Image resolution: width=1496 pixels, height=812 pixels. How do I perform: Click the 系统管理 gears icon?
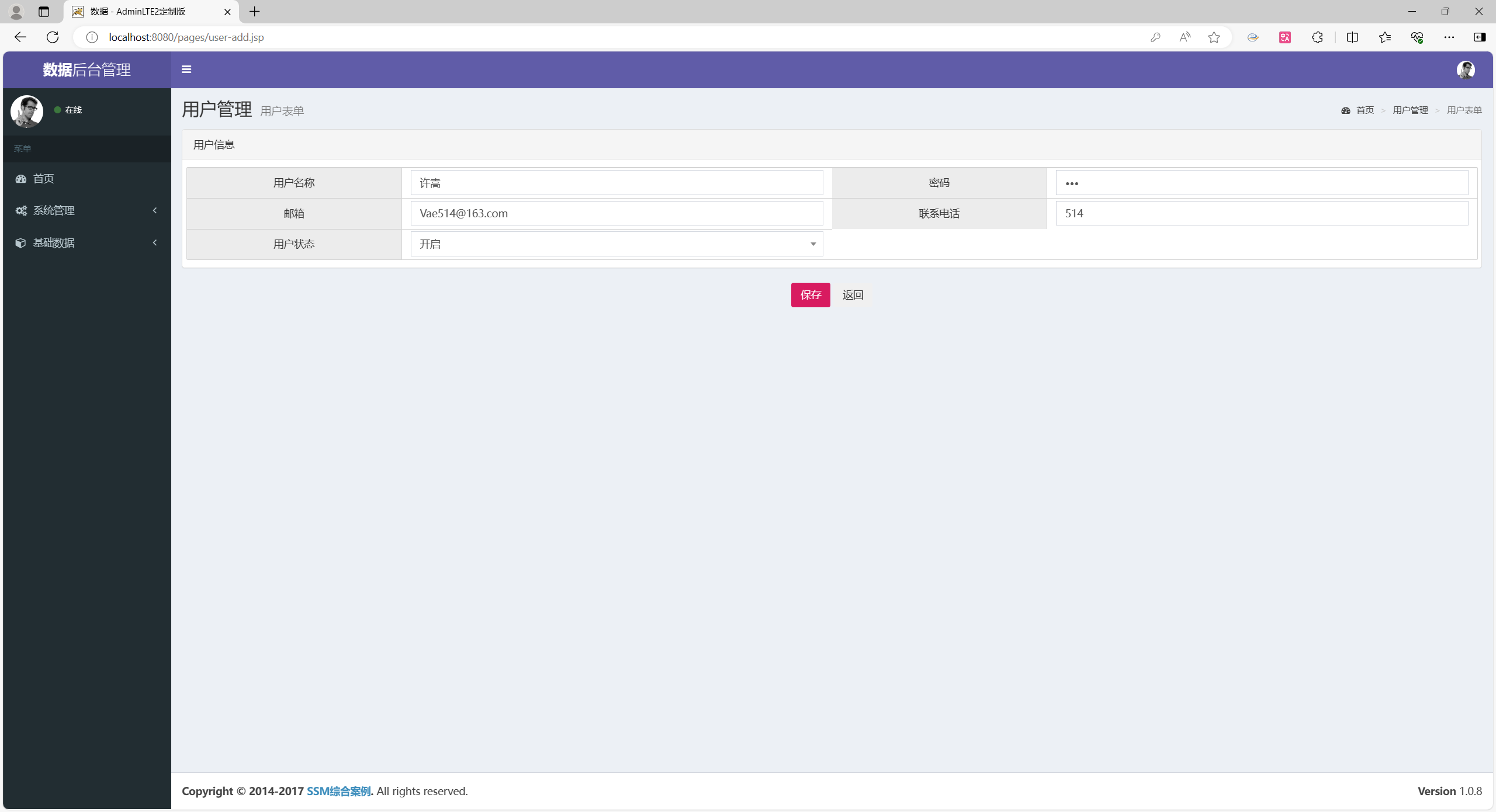point(21,210)
